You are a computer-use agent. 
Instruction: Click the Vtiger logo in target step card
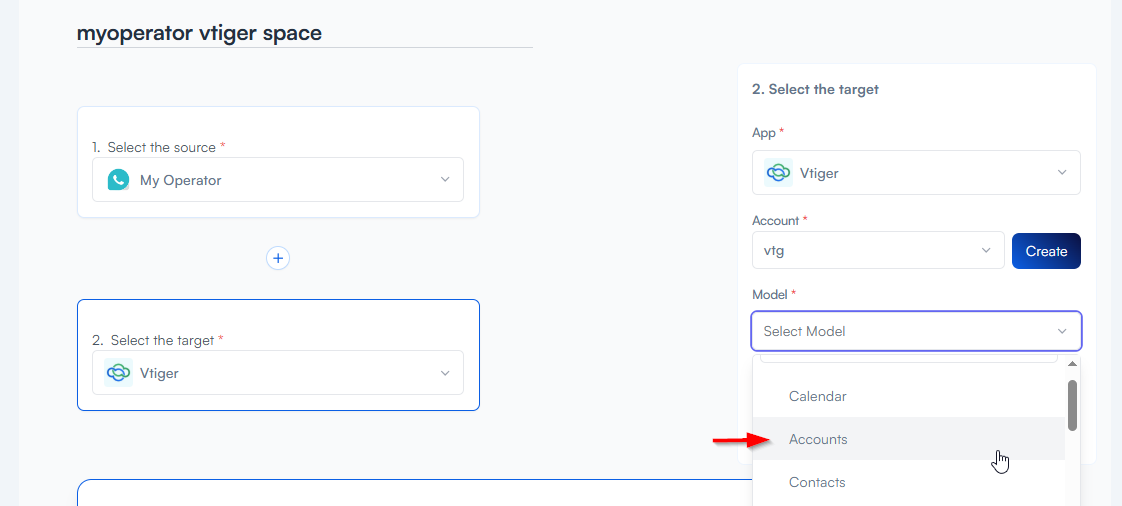(119, 373)
